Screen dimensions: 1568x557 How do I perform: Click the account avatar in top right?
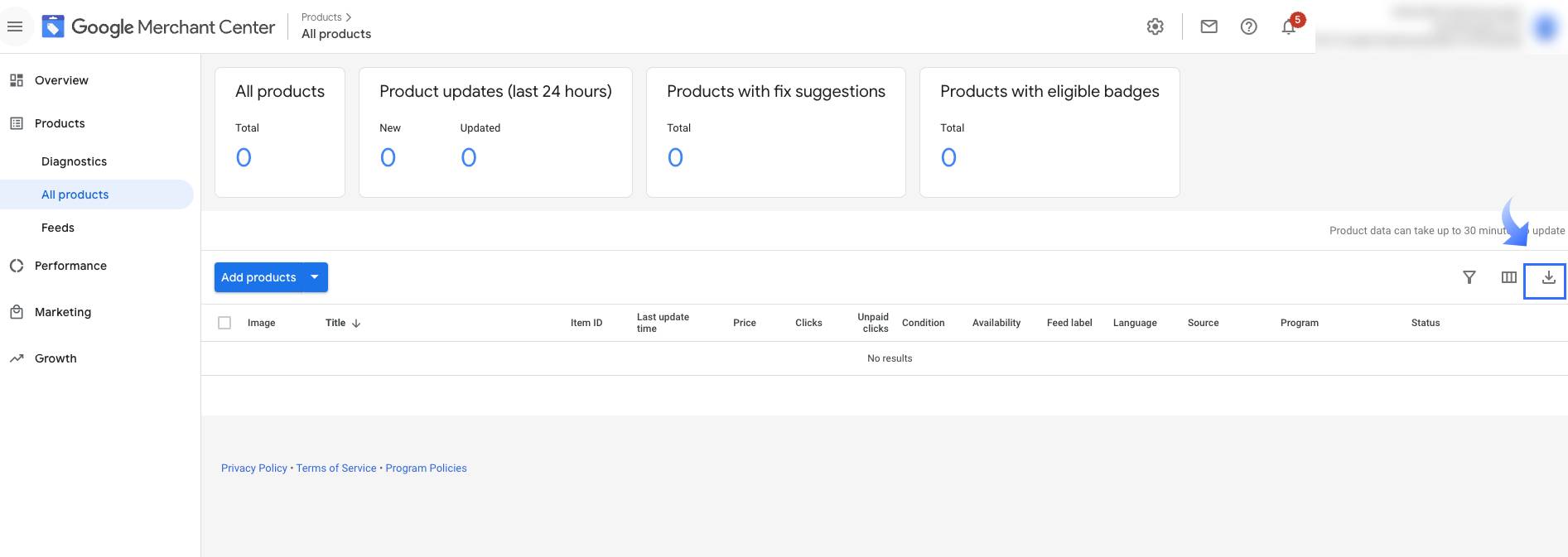[1544, 27]
